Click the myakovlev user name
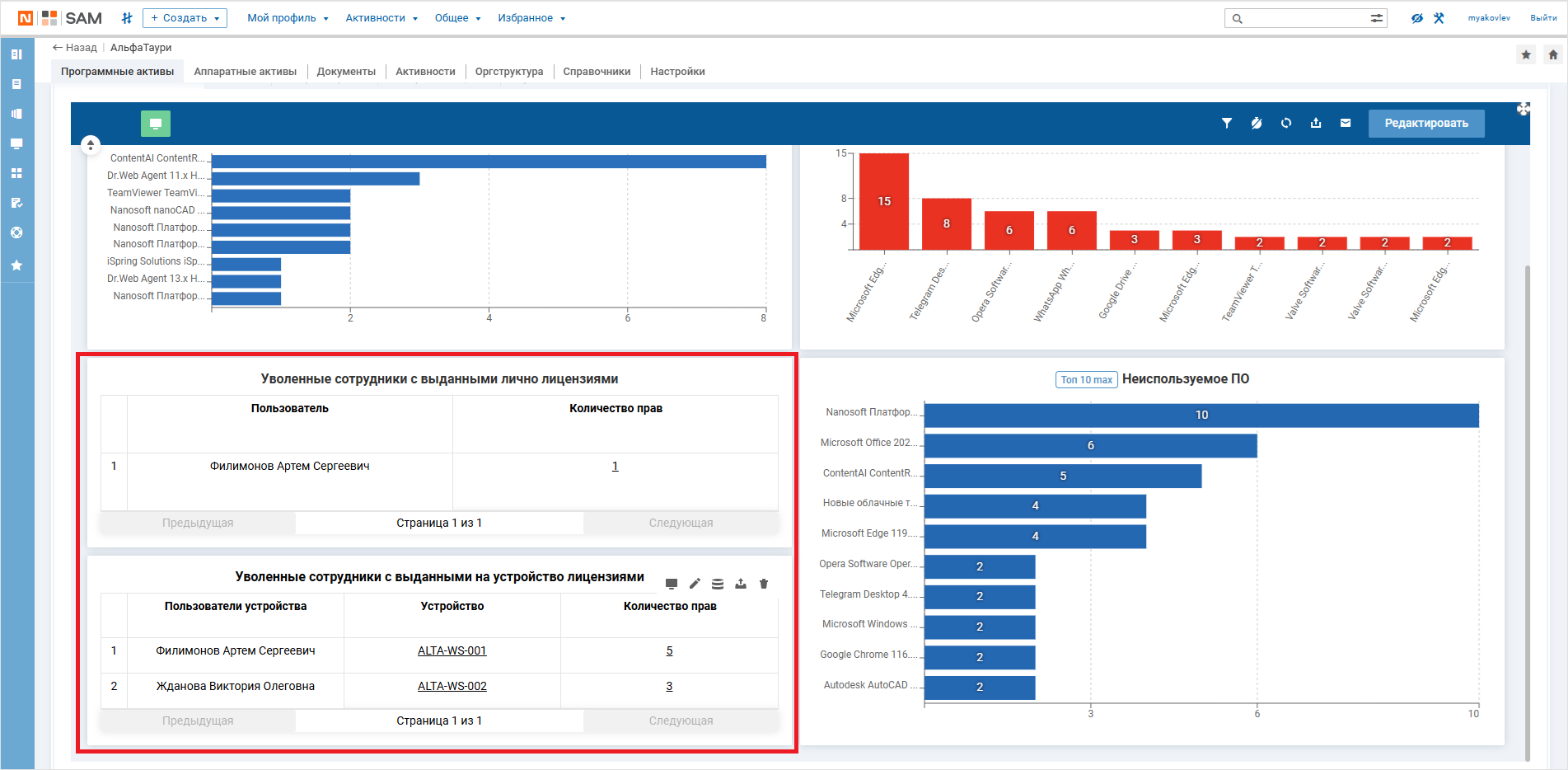 [1489, 18]
